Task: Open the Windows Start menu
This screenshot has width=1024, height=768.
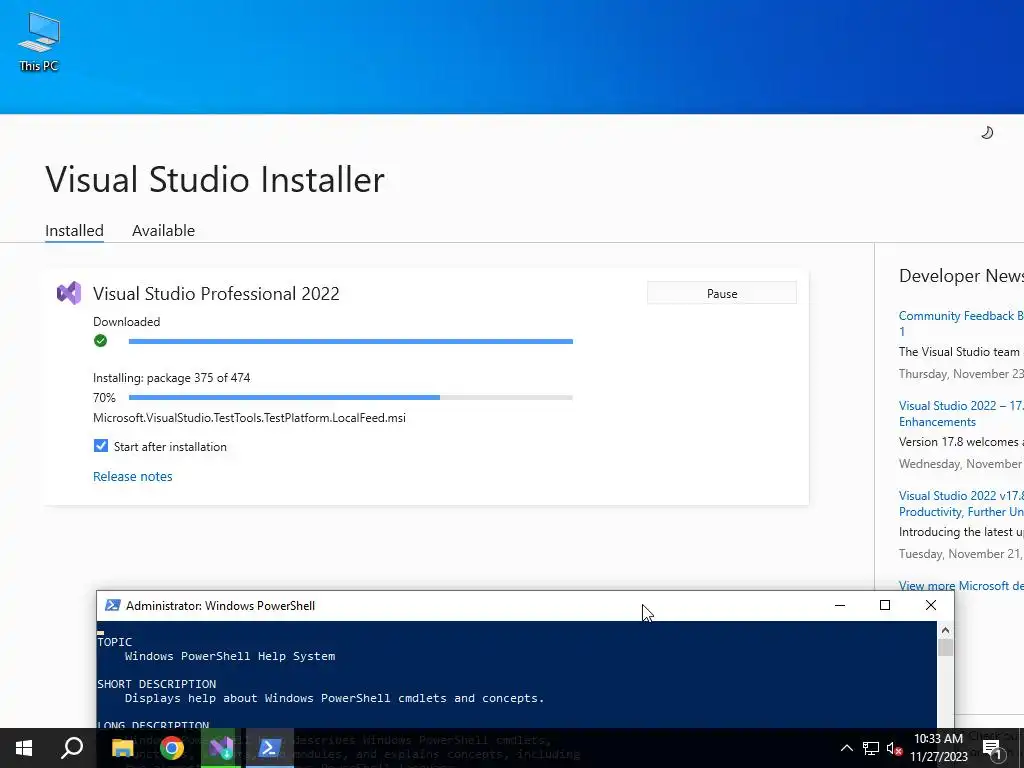Action: (24, 748)
